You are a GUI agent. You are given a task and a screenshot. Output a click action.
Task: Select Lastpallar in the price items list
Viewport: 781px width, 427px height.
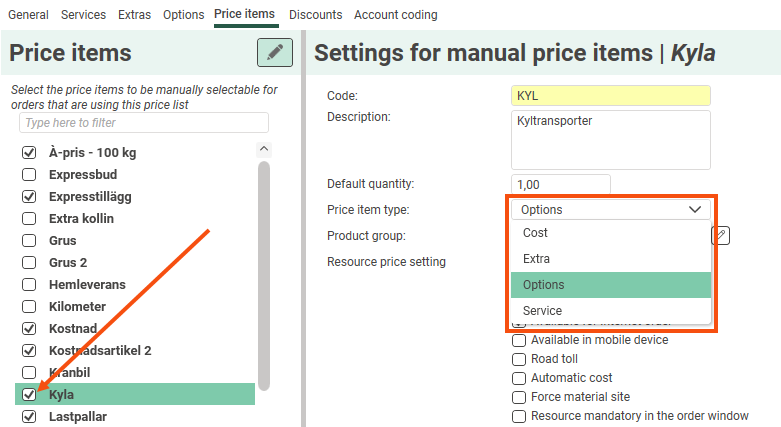pyautogui.click(x=78, y=416)
